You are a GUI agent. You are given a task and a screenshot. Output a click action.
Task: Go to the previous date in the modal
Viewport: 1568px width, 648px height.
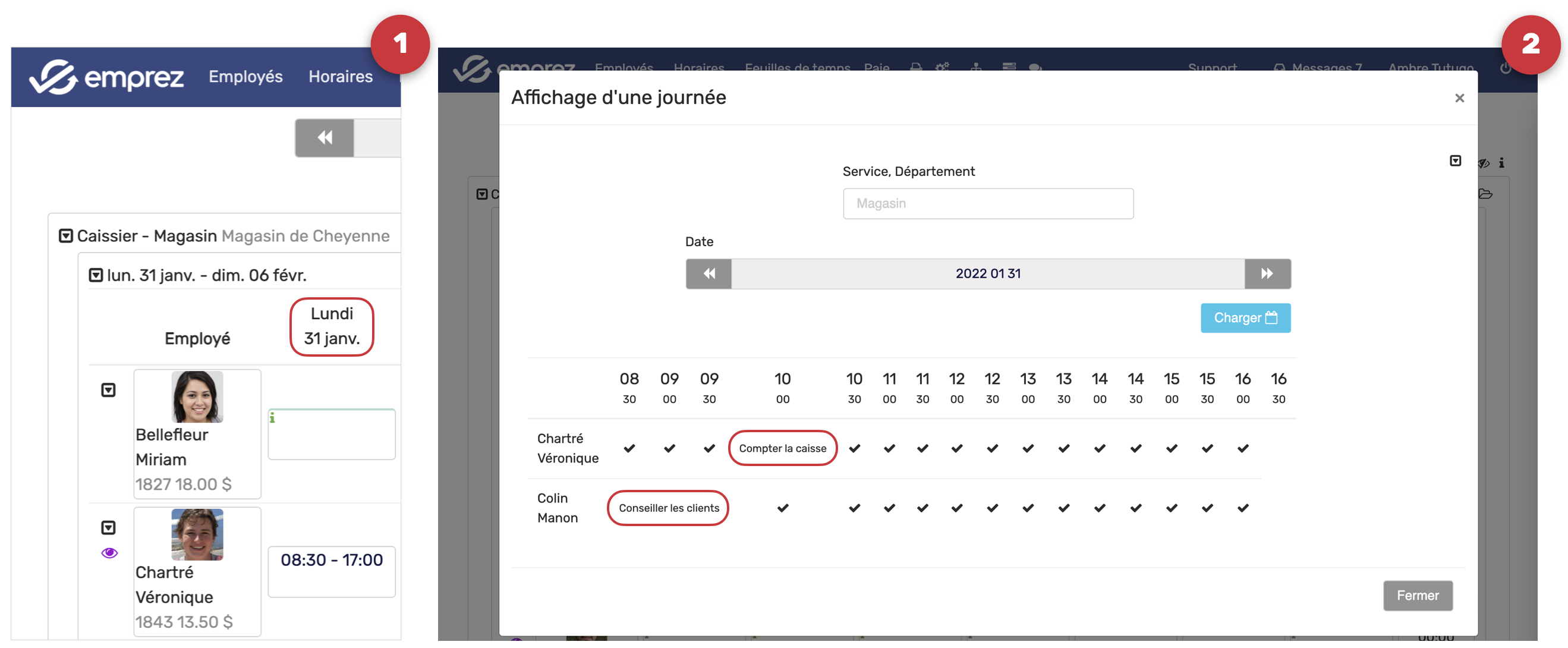click(x=709, y=274)
